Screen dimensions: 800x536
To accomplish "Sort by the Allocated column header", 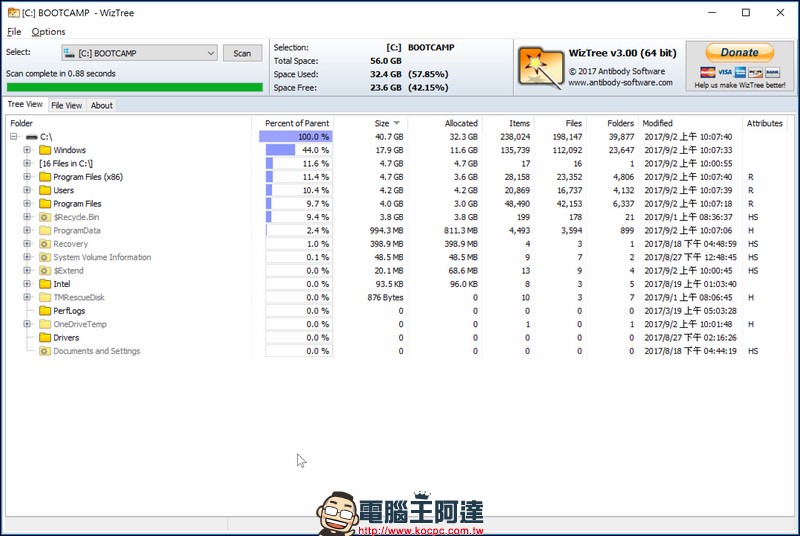I will pos(445,123).
